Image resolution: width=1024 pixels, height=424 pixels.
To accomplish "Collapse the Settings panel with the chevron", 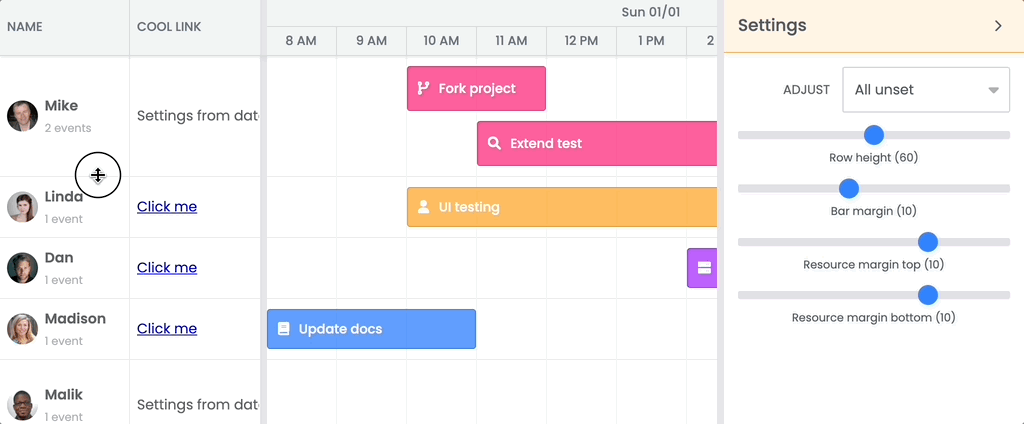I will click(x=997, y=26).
